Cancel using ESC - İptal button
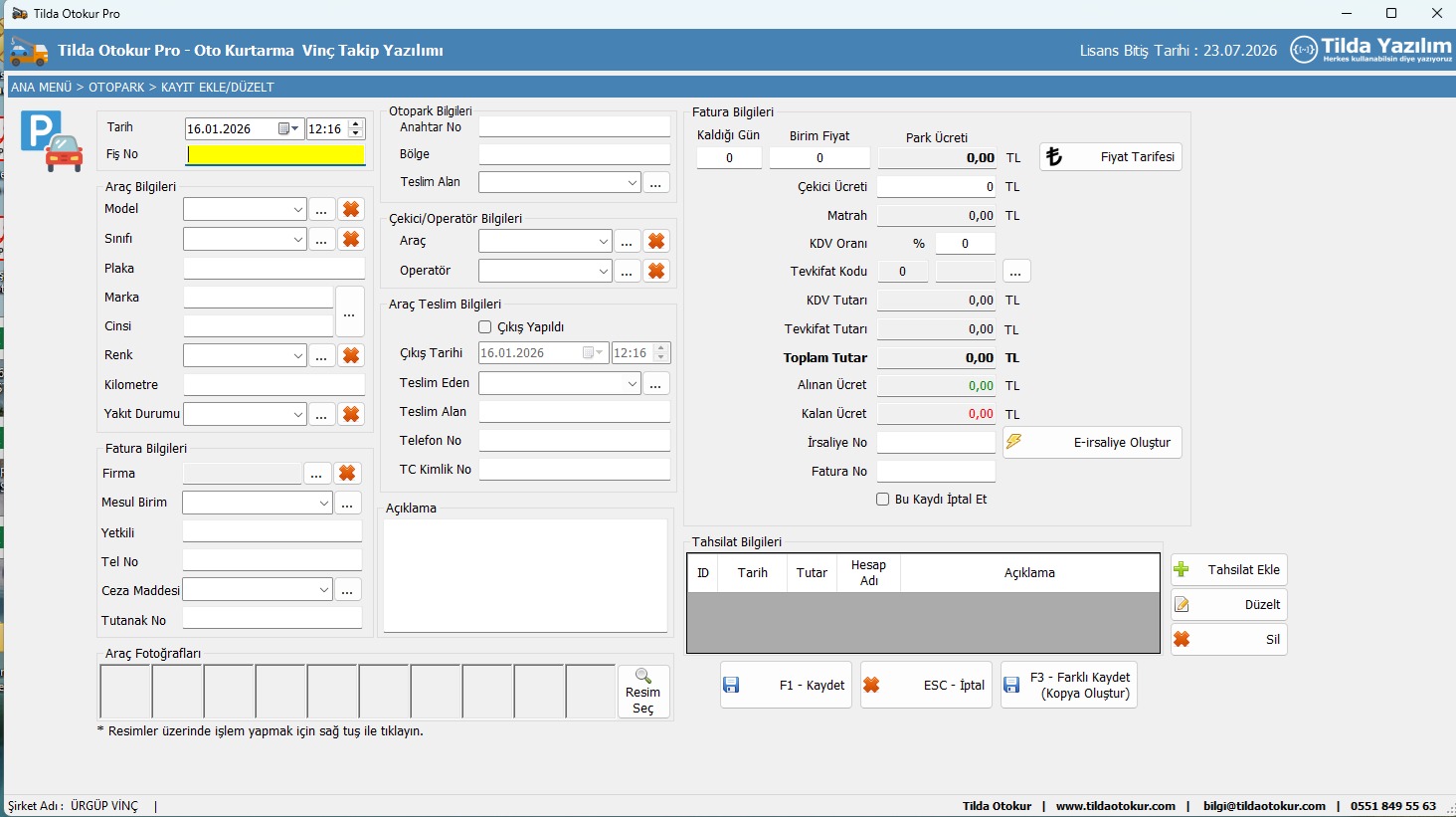The height and width of the screenshot is (817, 1456). pos(926,686)
